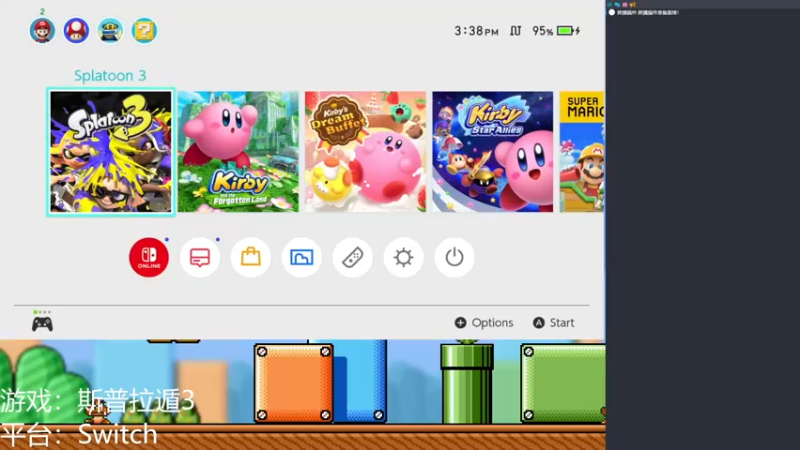Open the News icon

pyautogui.click(x=199, y=257)
